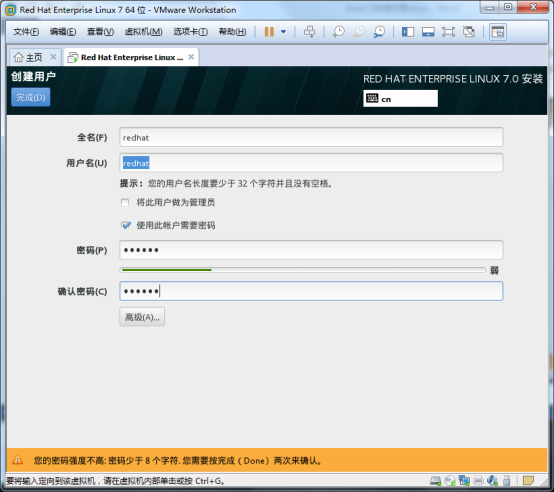Minimize the VMware Workstation window

point(490,7)
